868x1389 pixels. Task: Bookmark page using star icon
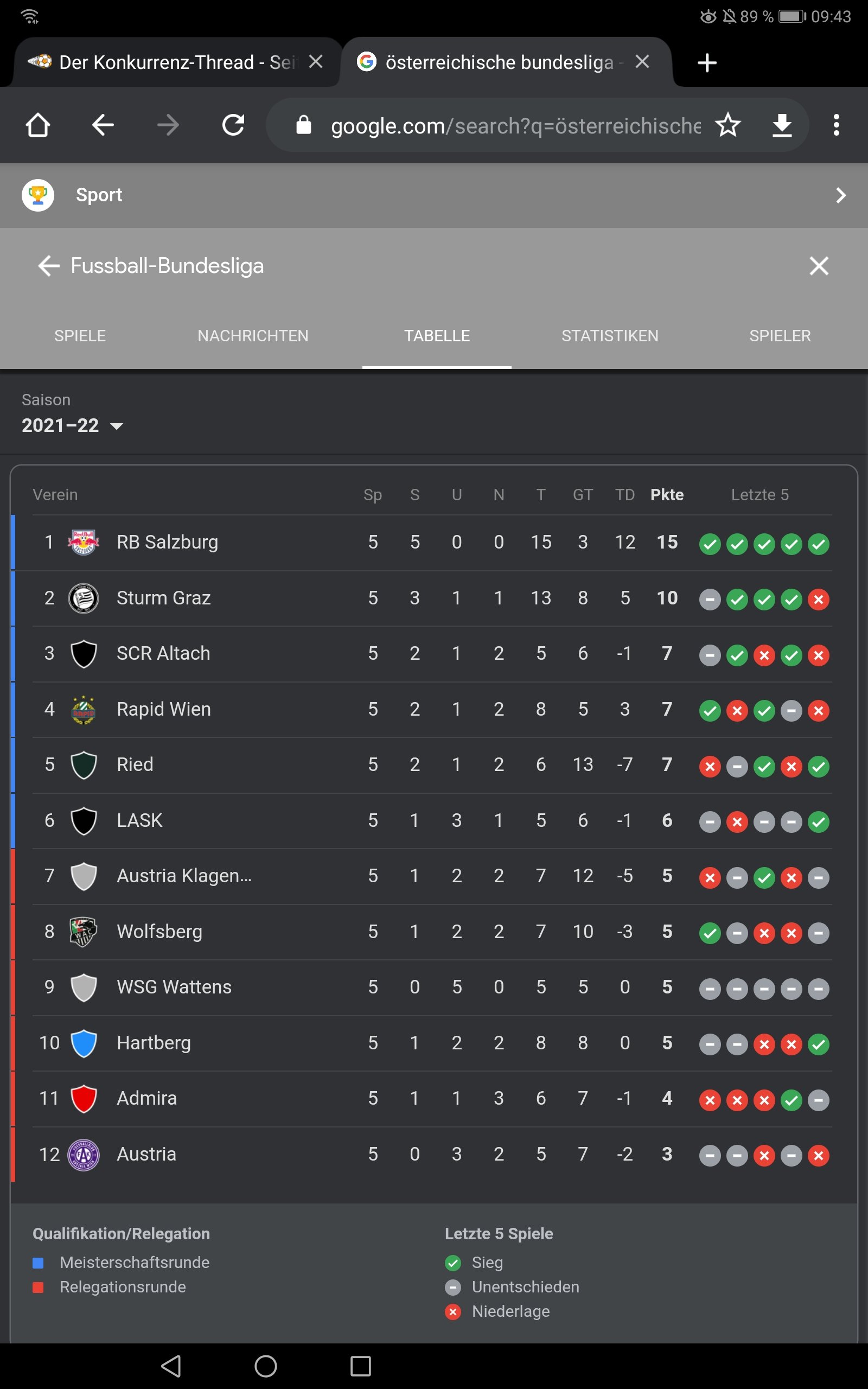point(728,125)
